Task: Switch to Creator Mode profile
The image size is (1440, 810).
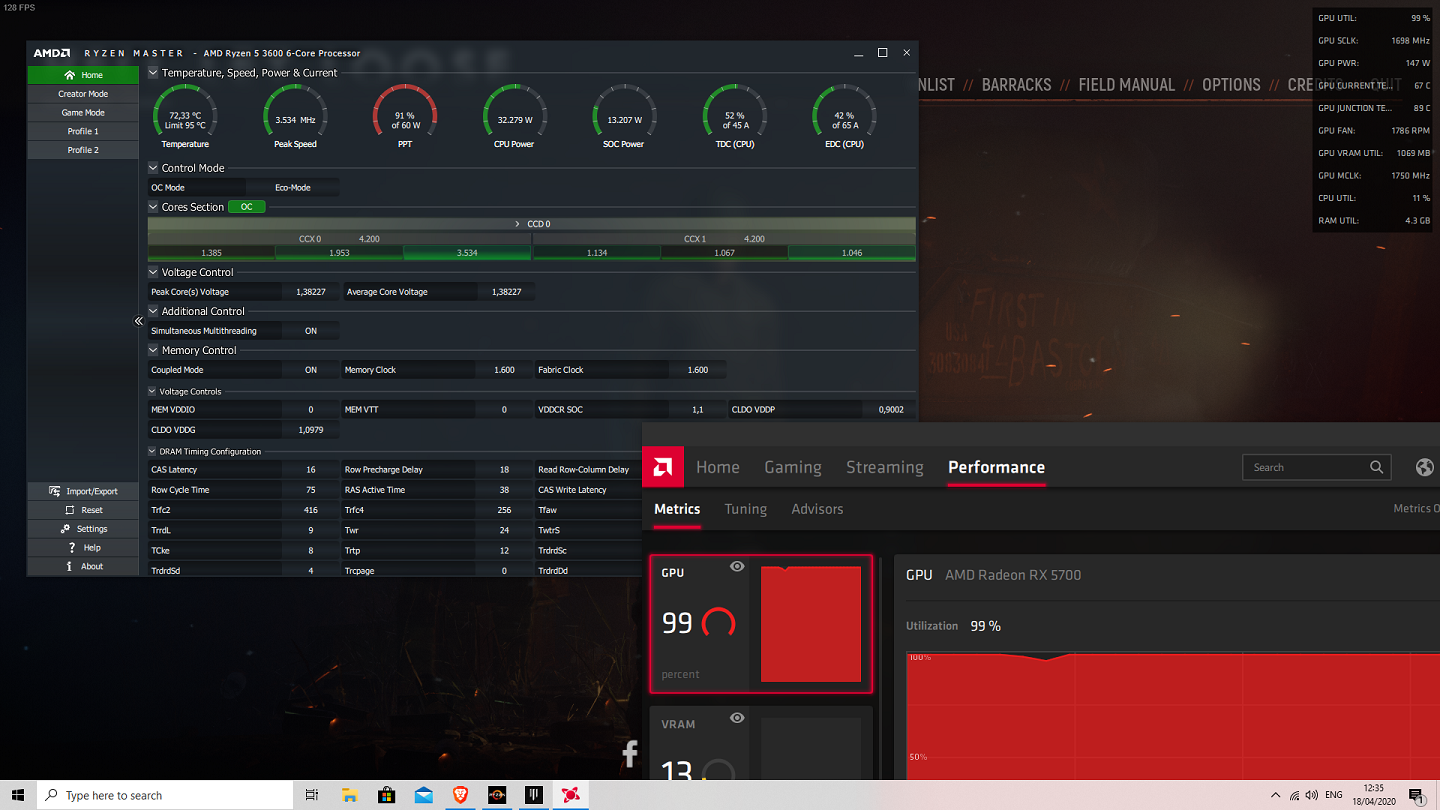Action: (83, 94)
